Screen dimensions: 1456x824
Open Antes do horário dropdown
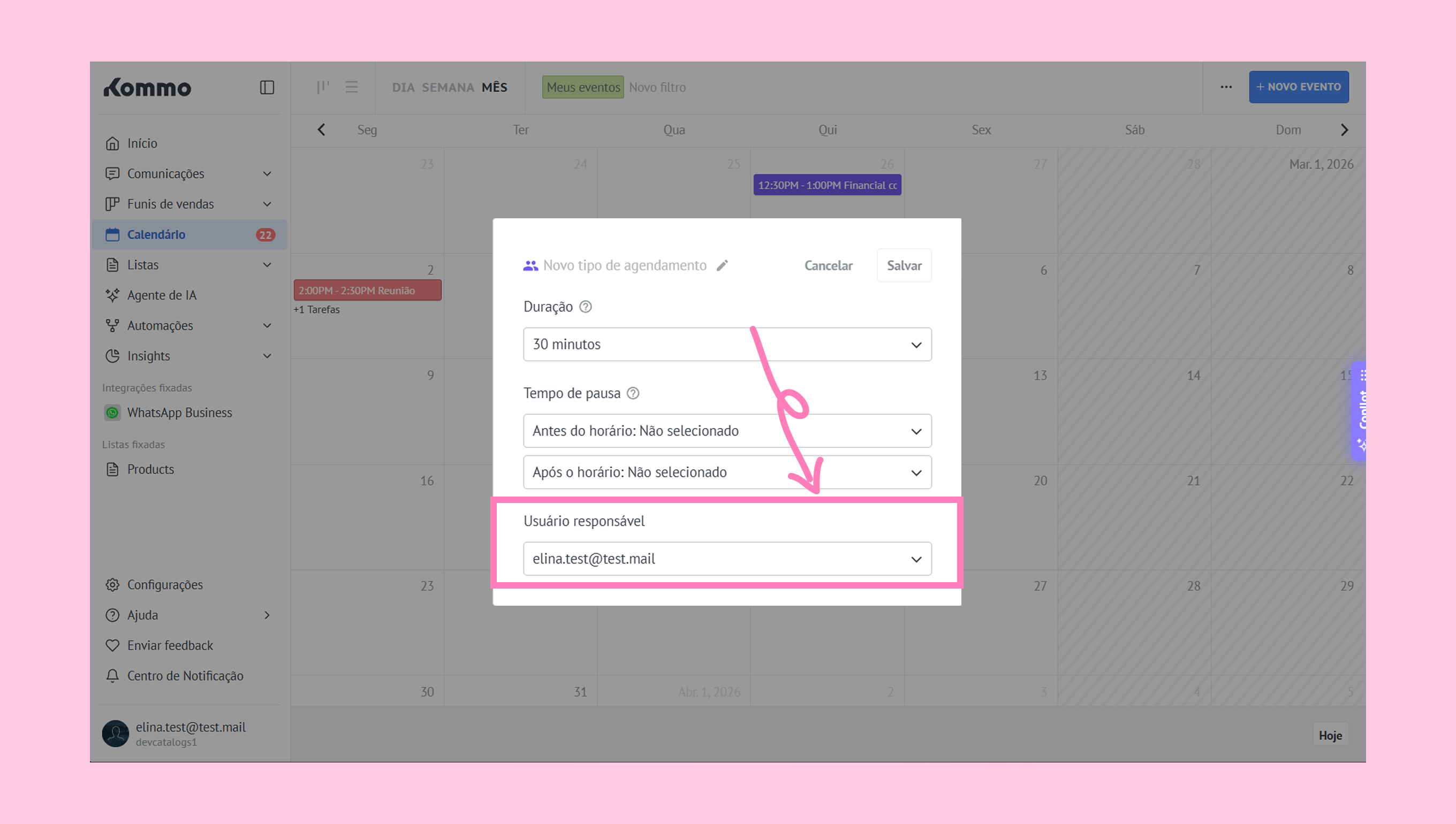click(x=727, y=431)
